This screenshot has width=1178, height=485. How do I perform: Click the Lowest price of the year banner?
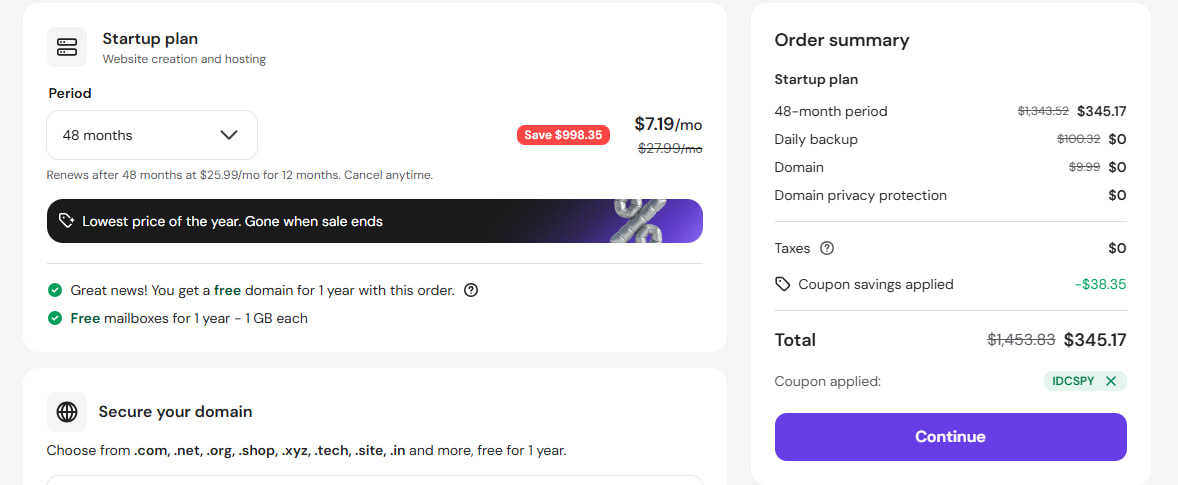(374, 221)
